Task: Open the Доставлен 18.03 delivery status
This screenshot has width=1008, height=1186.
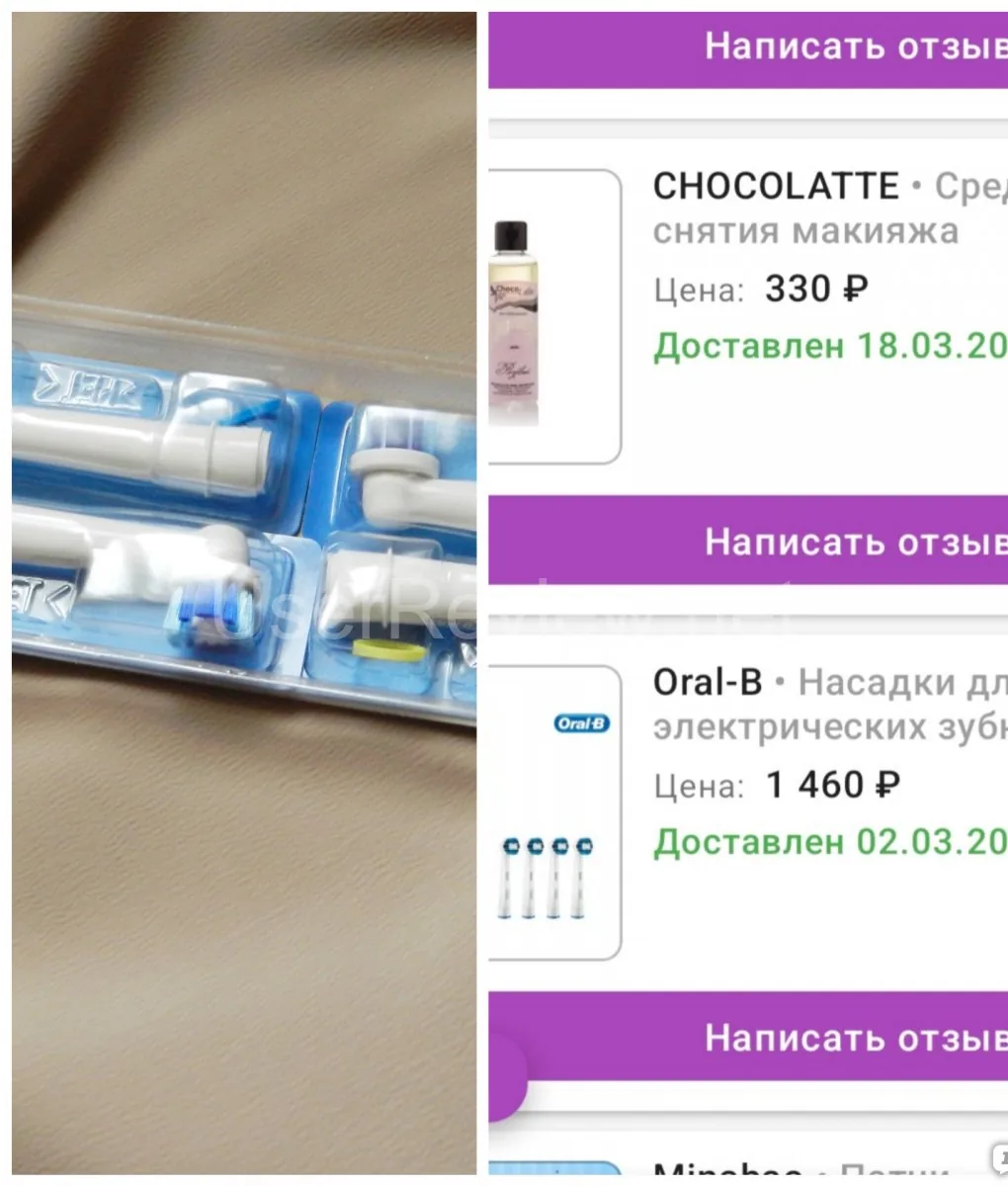Action: [x=830, y=346]
